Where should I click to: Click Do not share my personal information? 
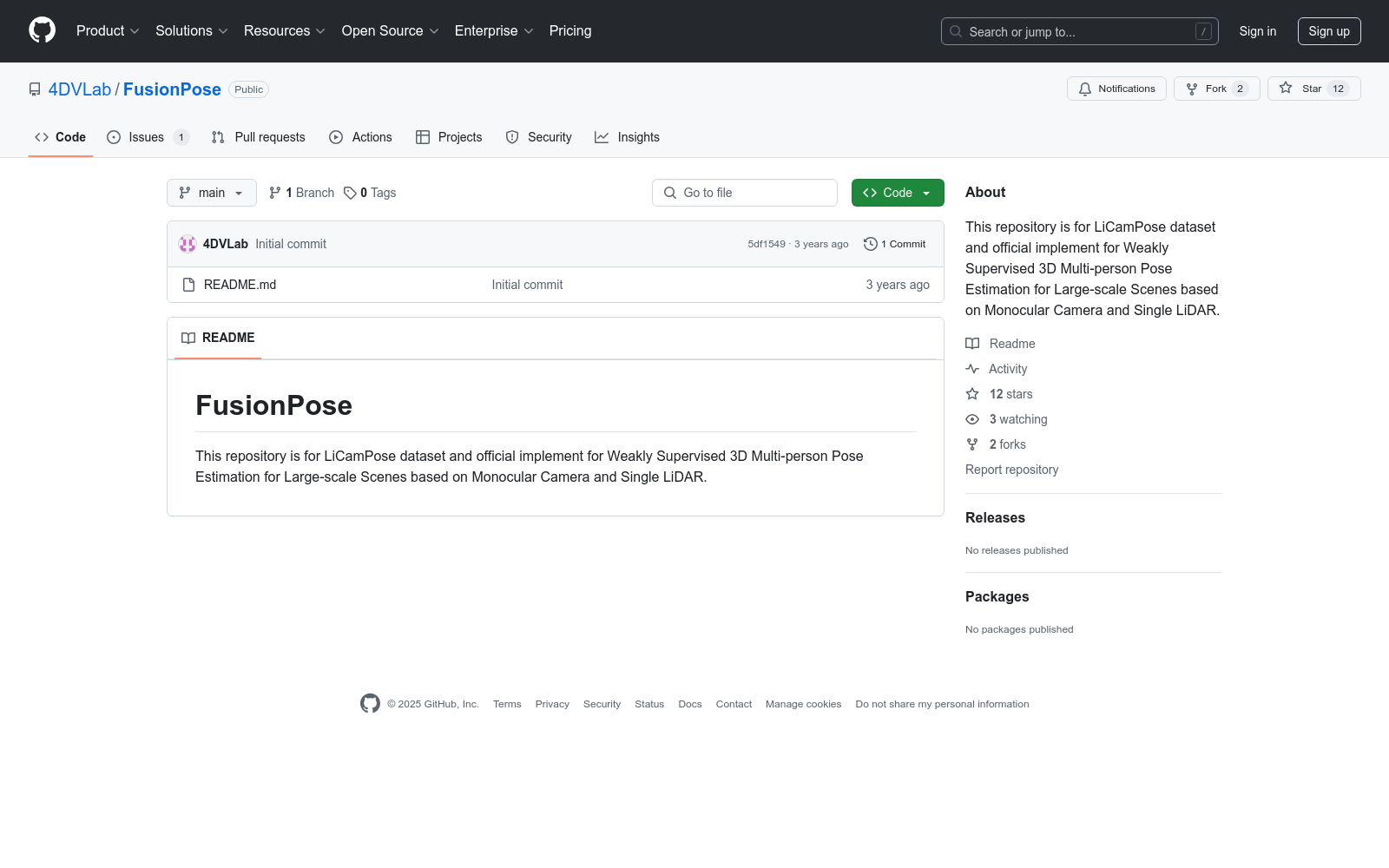click(942, 704)
